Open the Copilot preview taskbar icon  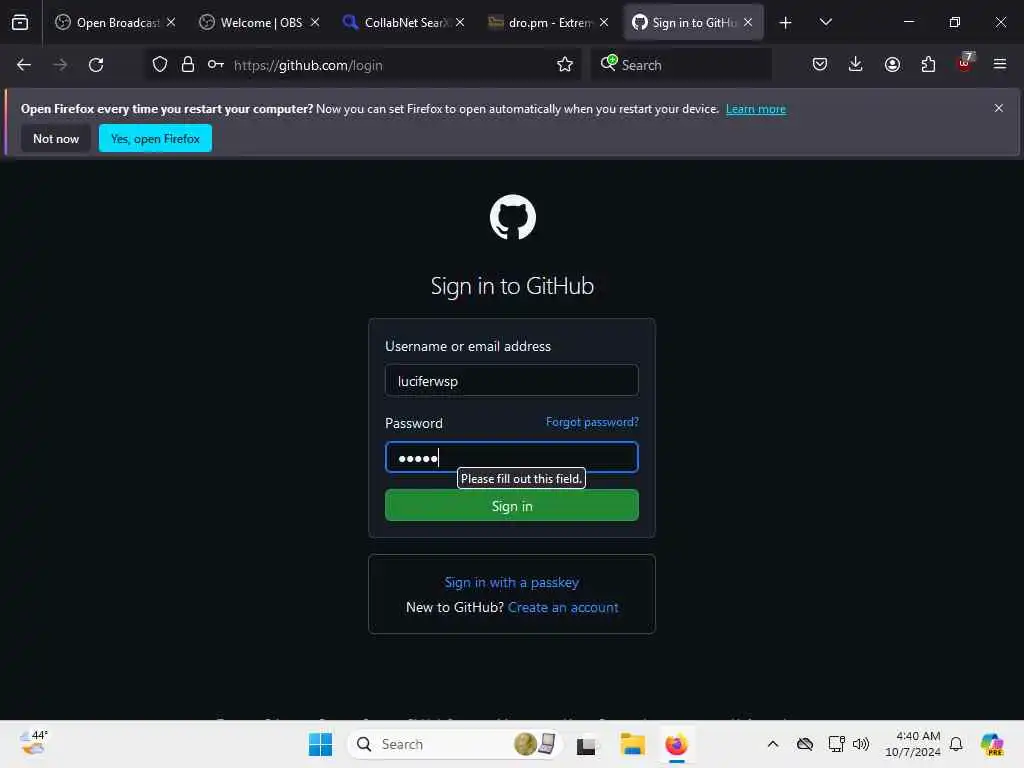click(x=992, y=744)
